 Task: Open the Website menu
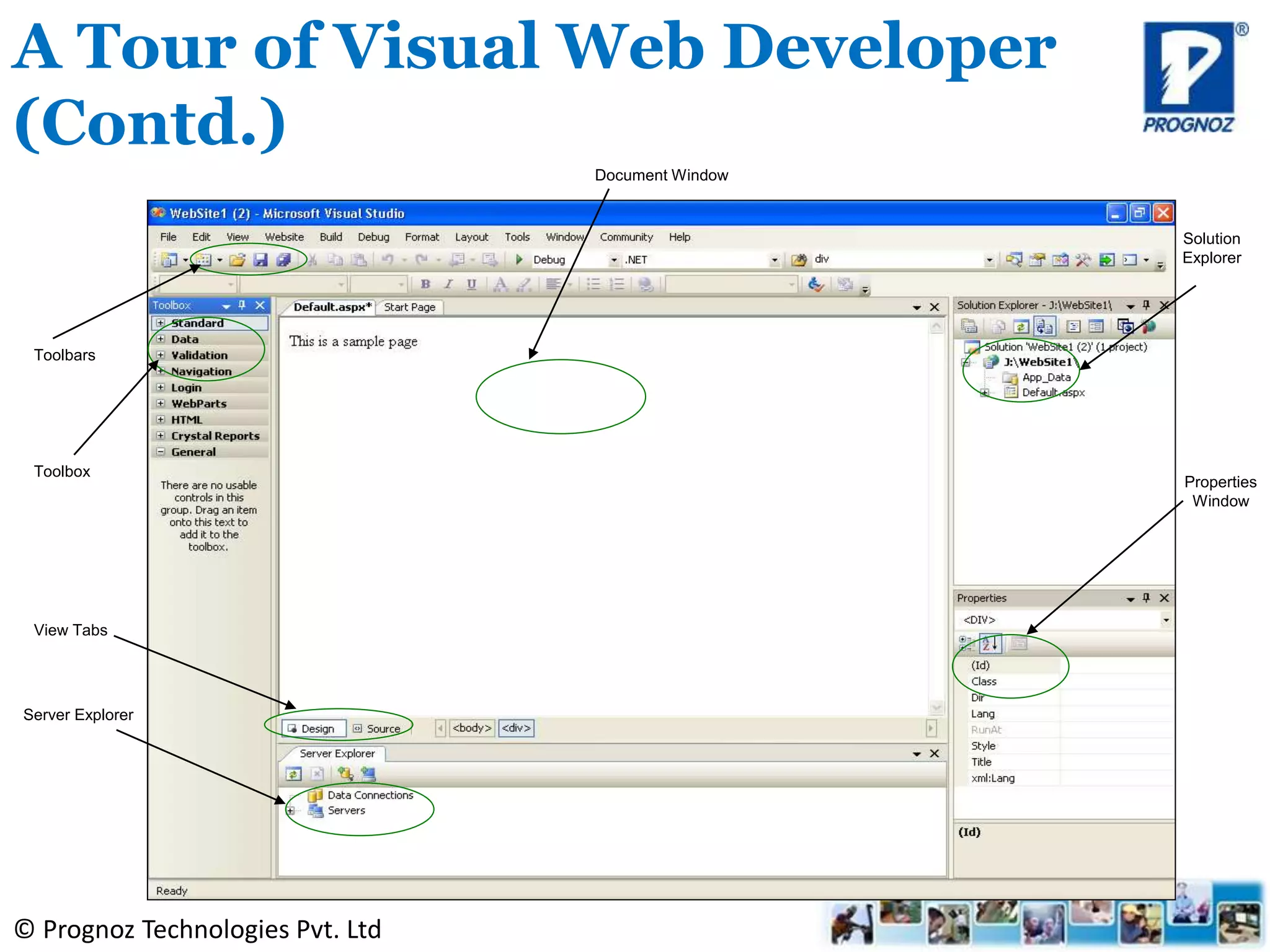[284, 237]
